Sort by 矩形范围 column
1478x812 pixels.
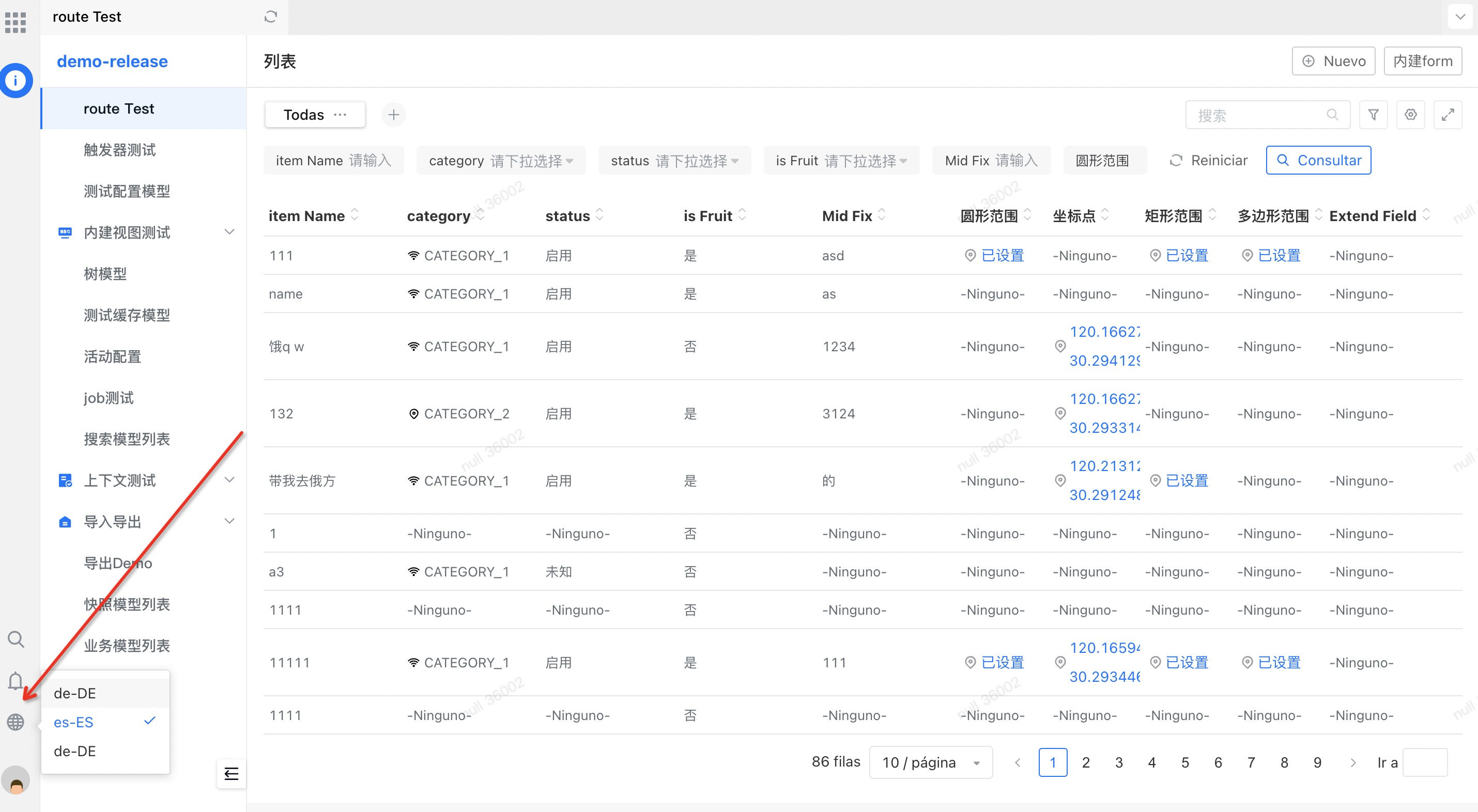tap(1212, 214)
